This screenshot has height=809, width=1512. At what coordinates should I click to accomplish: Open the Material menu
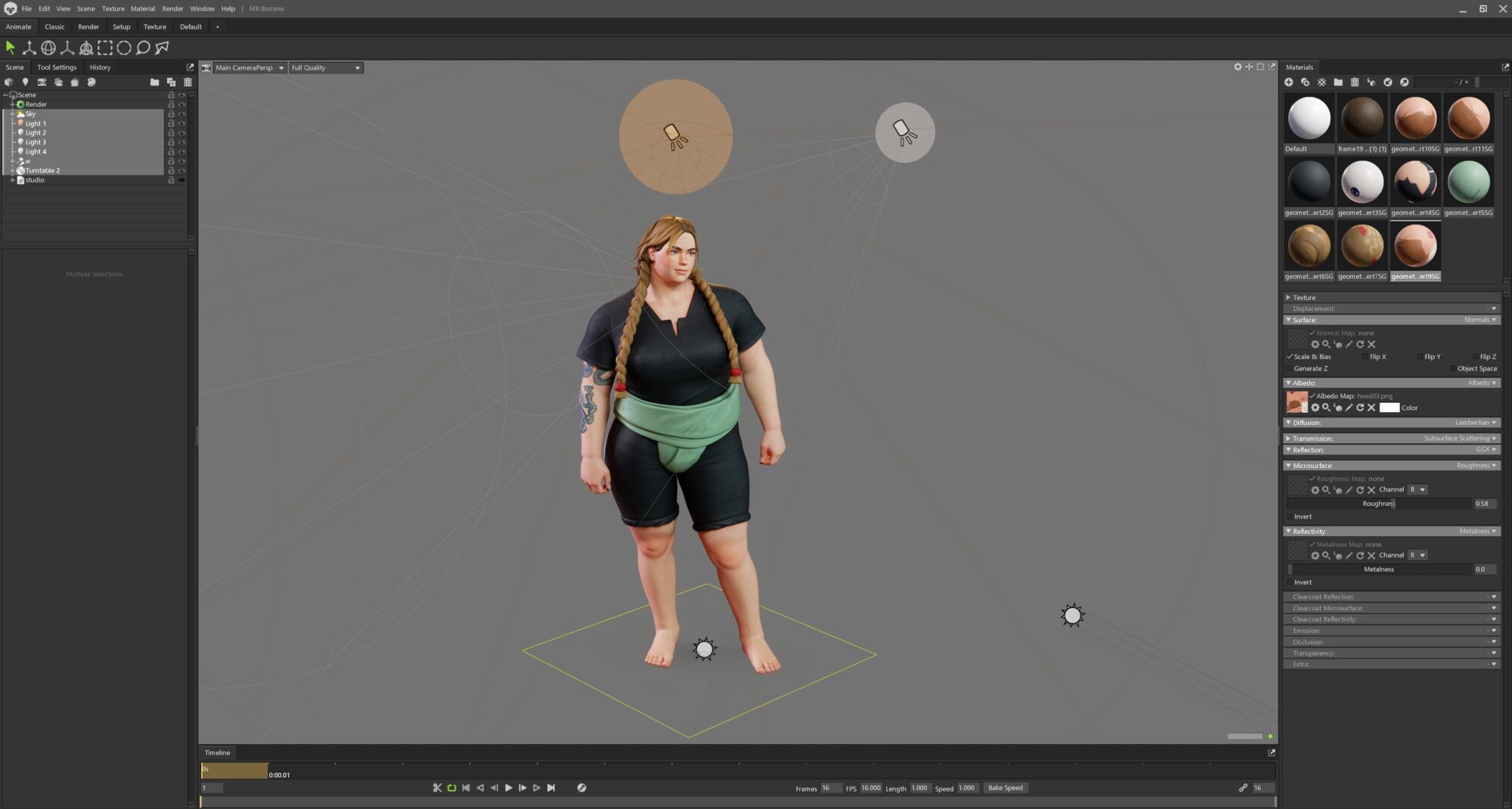143,9
